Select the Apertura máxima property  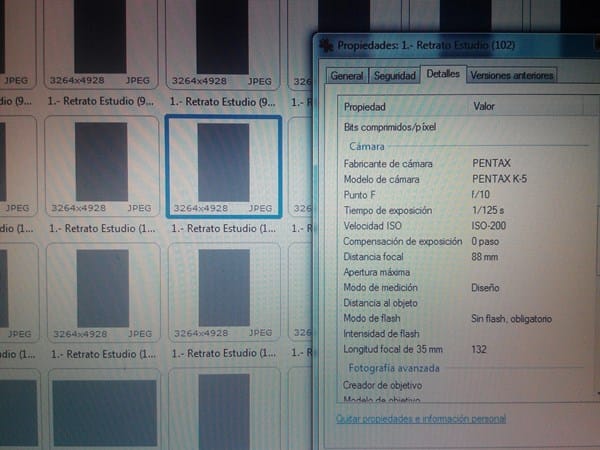point(377,272)
